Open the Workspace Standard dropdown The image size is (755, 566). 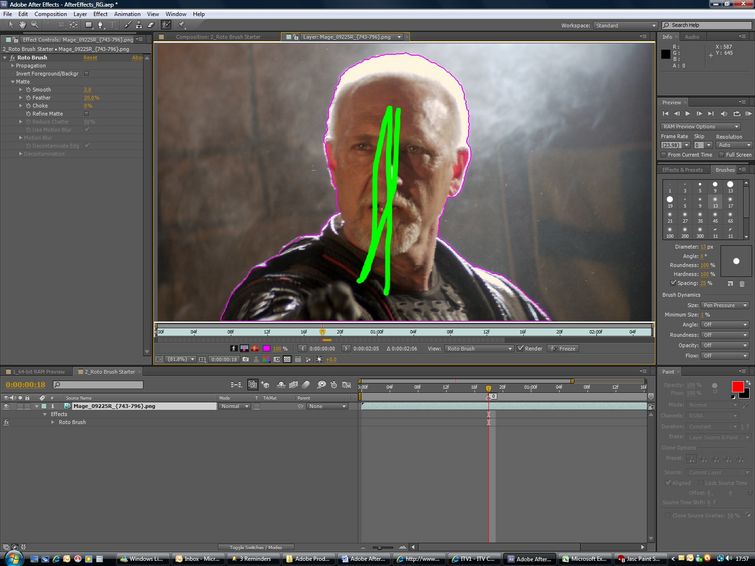coord(625,26)
